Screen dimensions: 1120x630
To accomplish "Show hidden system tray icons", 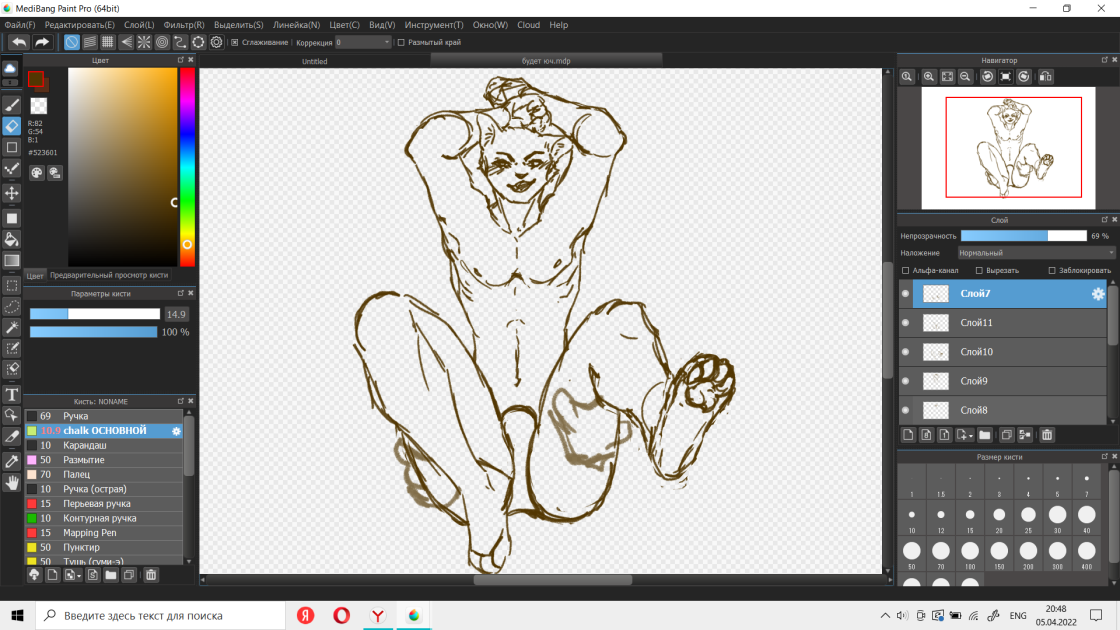I will pos(885,615).
